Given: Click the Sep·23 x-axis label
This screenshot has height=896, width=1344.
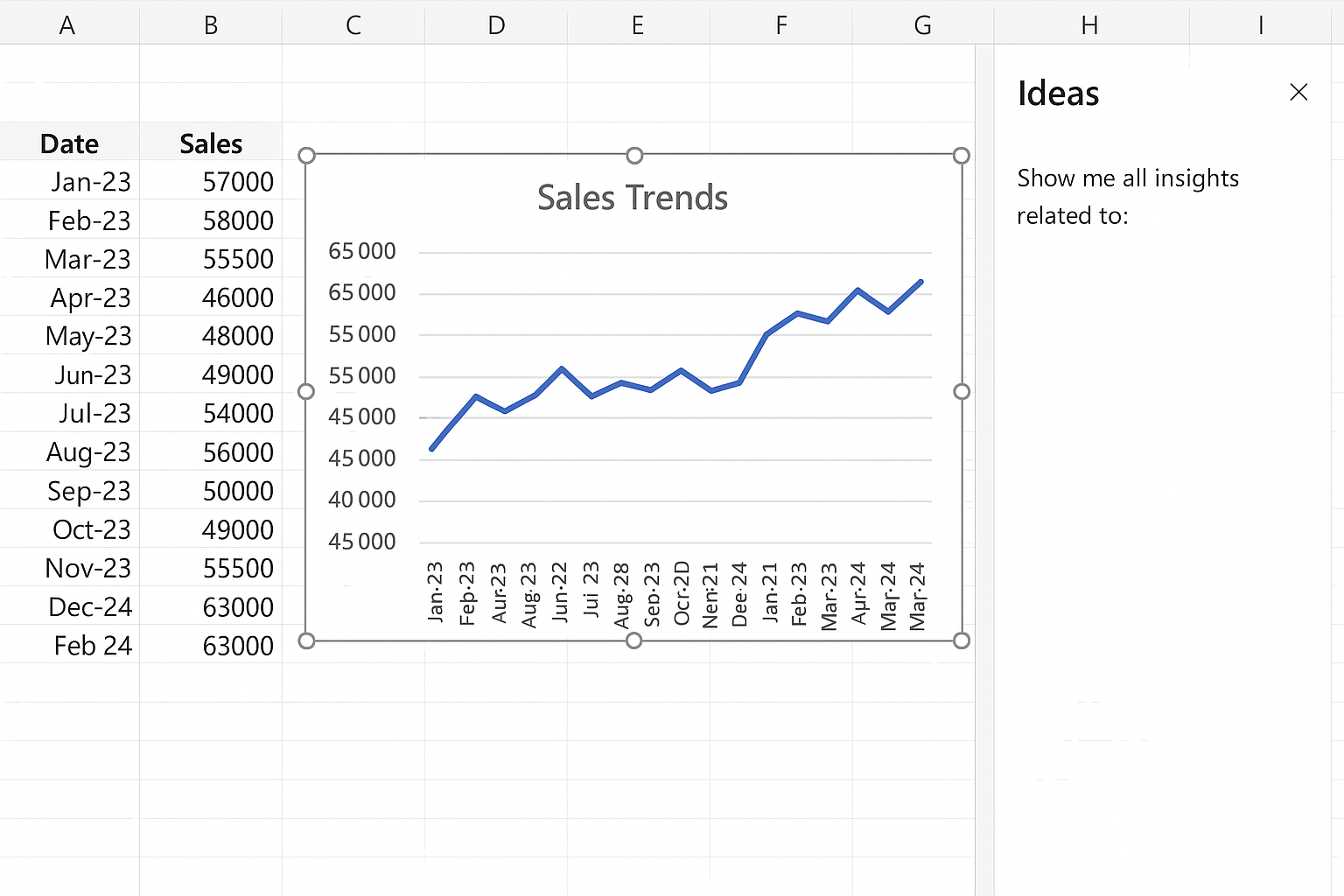Looking at the screenshot, I should [652, 594].
